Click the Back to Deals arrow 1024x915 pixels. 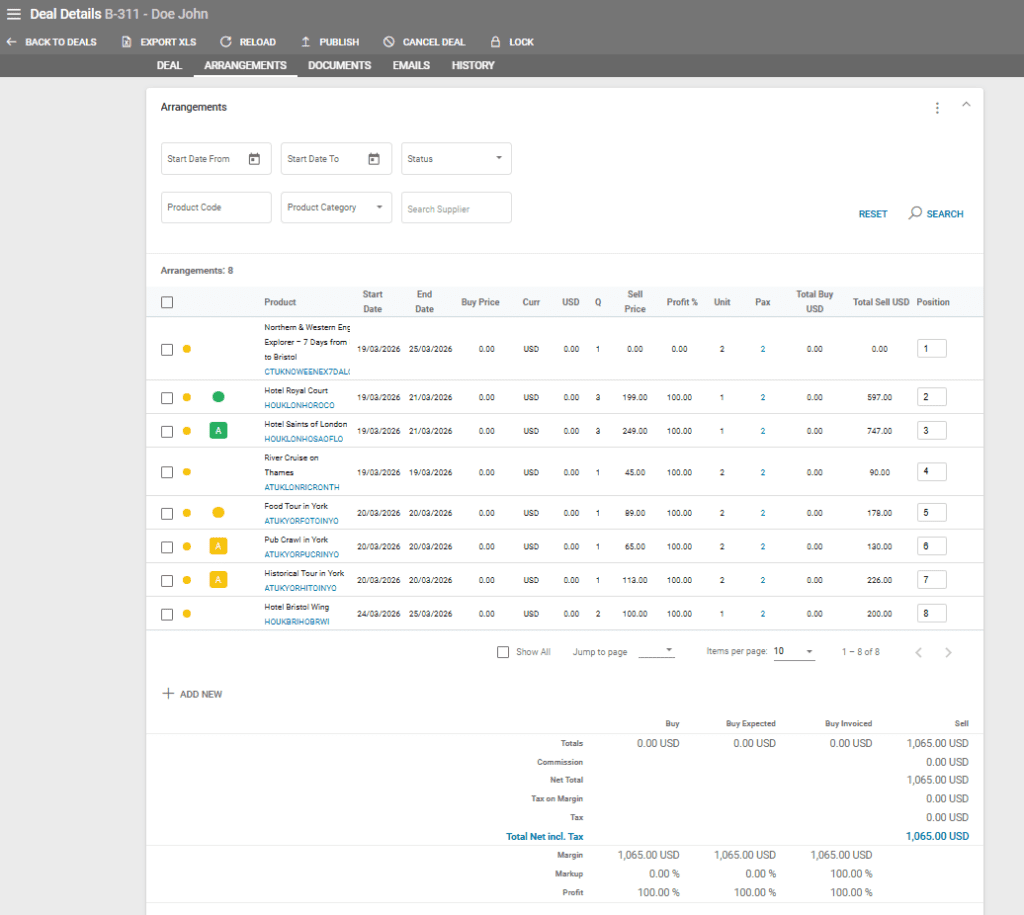[12, 42]
